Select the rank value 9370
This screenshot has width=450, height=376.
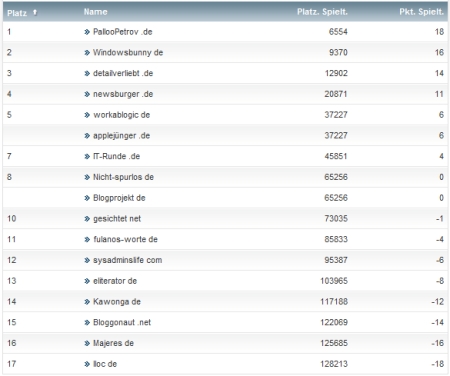tap(338, 52)
